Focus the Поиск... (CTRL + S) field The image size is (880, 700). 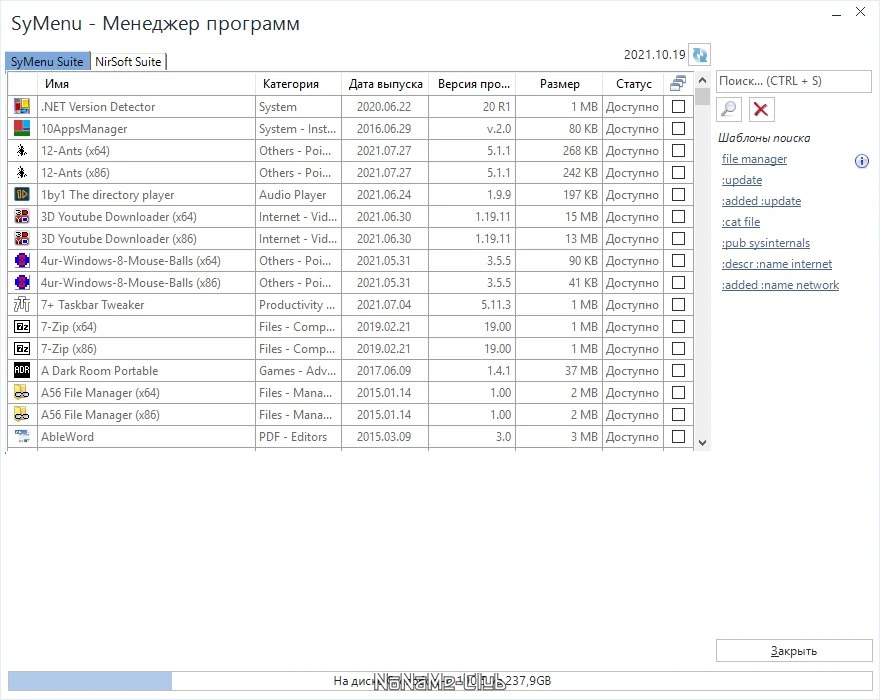(x=794, y=81)
